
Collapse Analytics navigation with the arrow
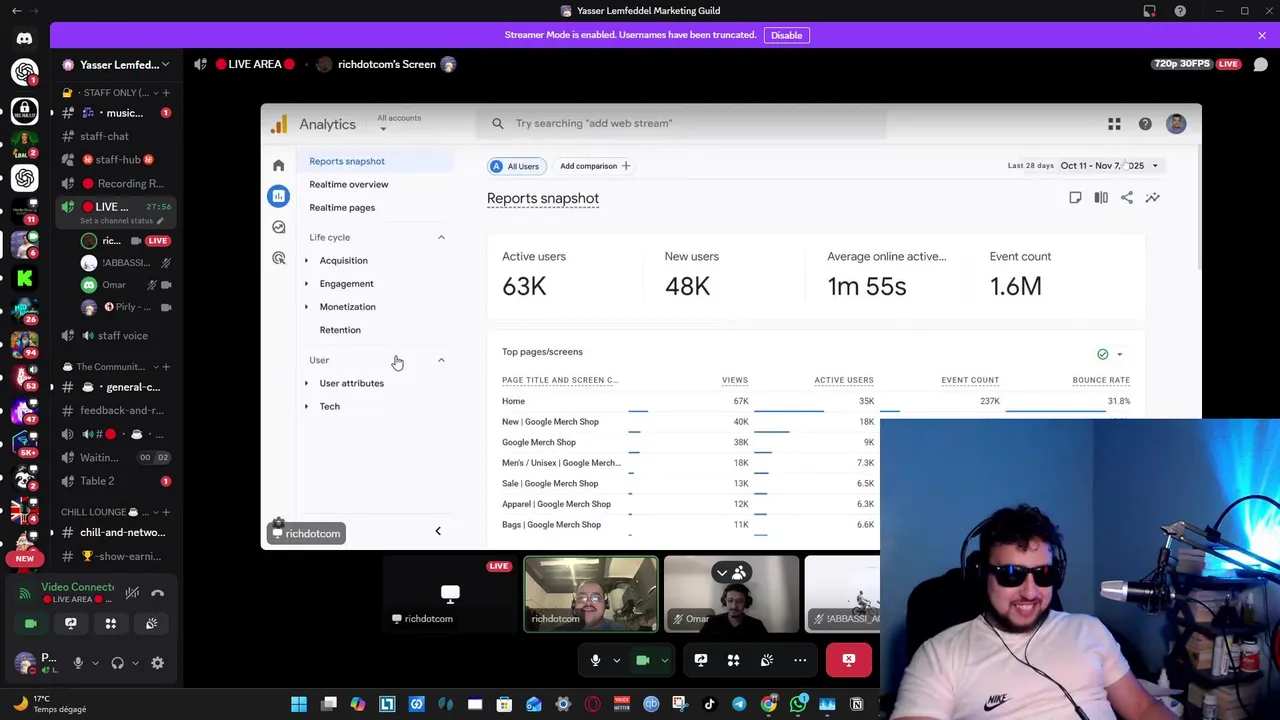click(437, 531)
